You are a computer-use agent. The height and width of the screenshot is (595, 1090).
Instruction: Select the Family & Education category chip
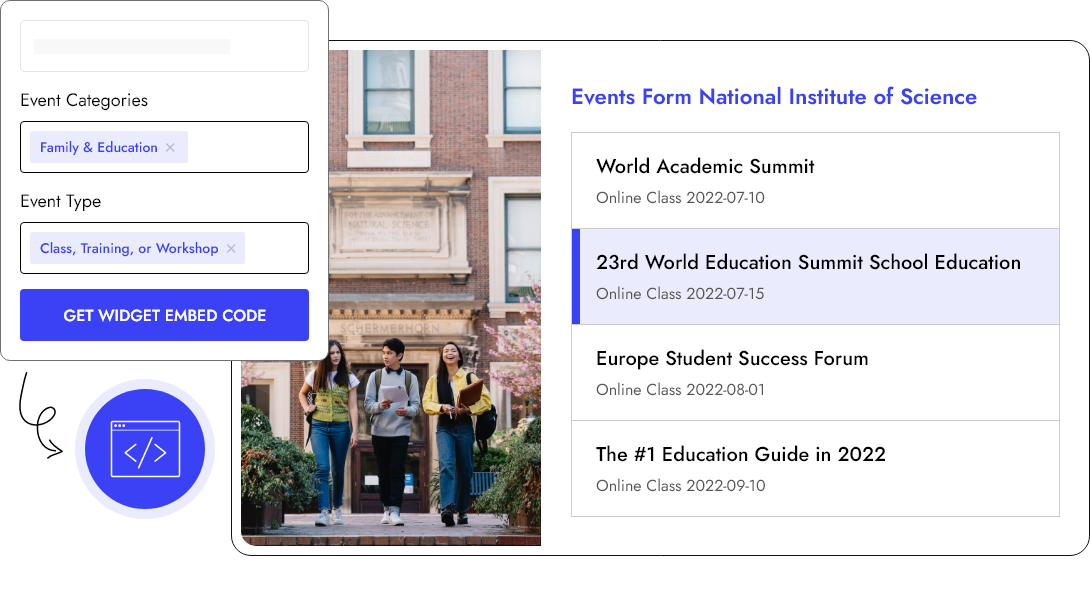click(98, 148)
